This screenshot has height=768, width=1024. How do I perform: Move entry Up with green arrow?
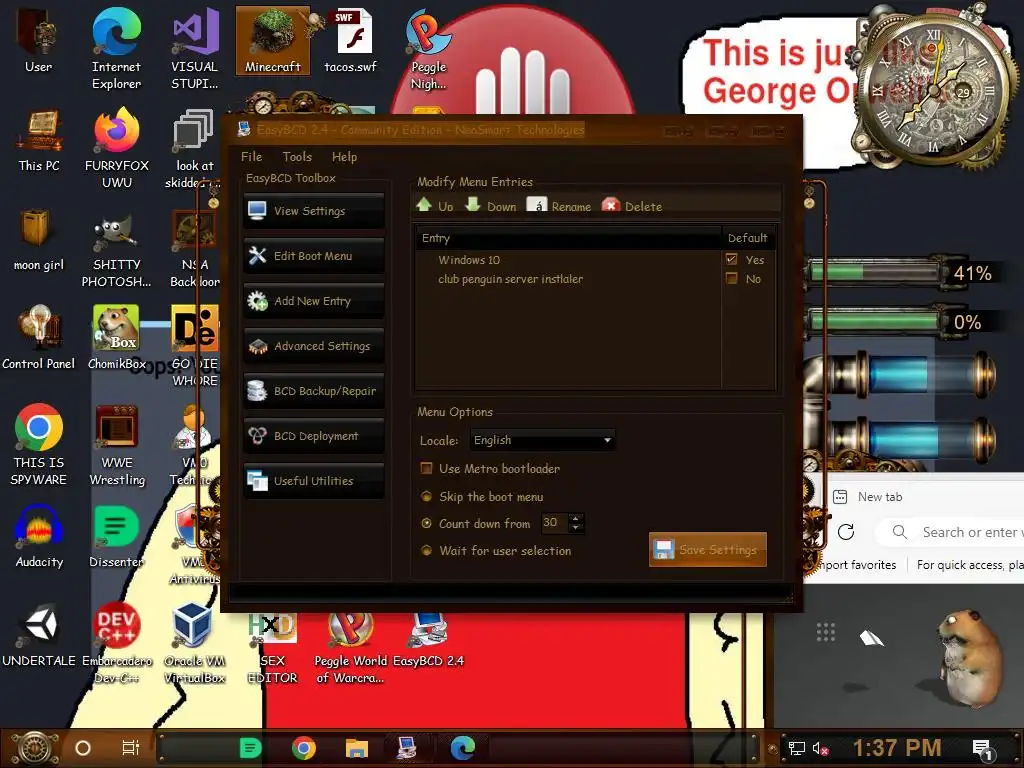[434, 206]
